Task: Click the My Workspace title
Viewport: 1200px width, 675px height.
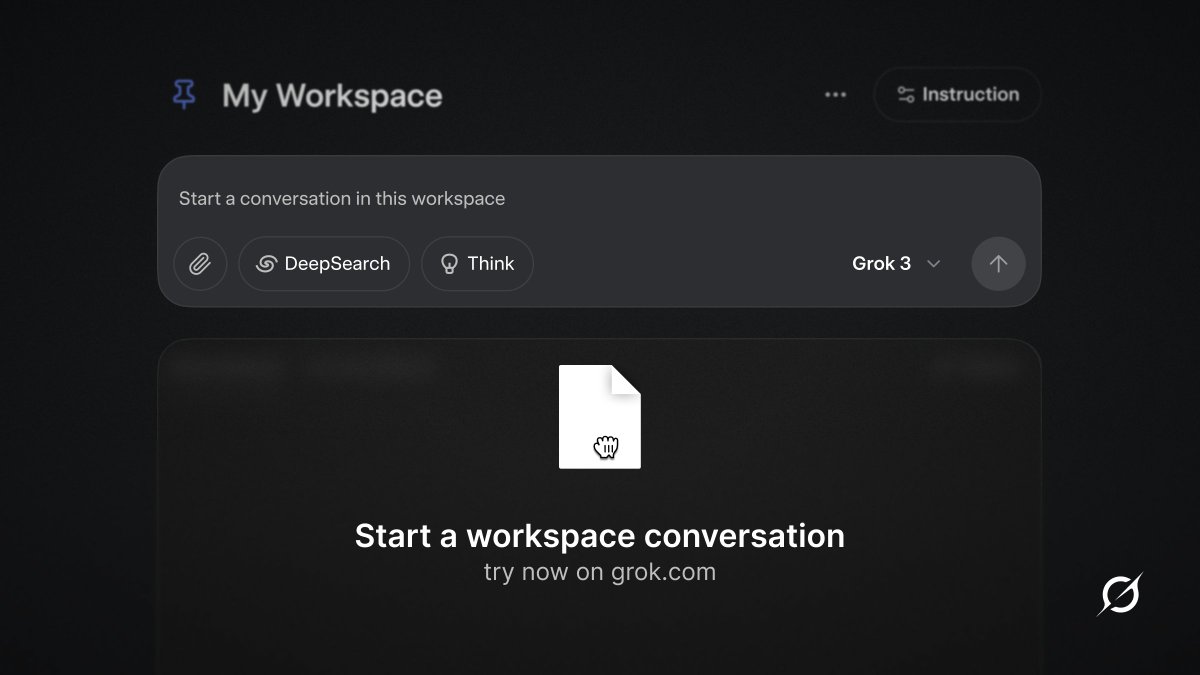Action: point(332,96)
